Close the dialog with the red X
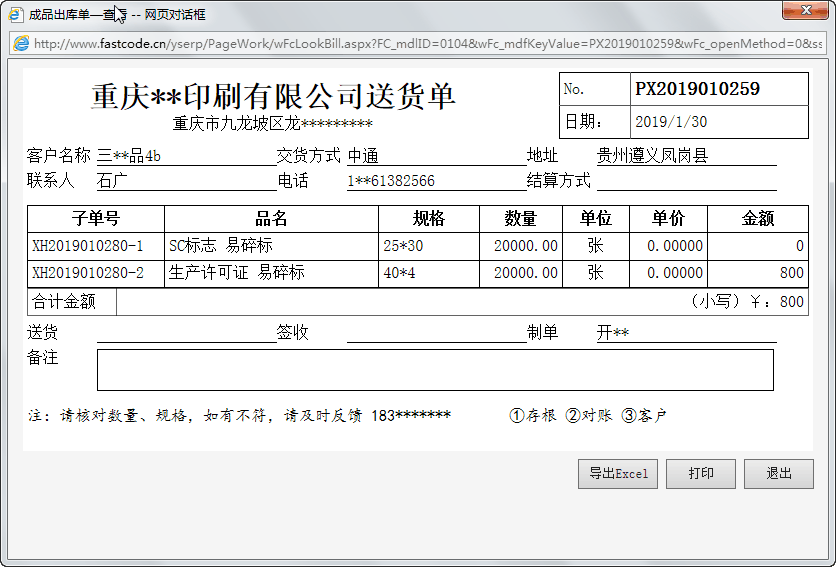This screenshot has width=836, height=567. click(805, 10)
